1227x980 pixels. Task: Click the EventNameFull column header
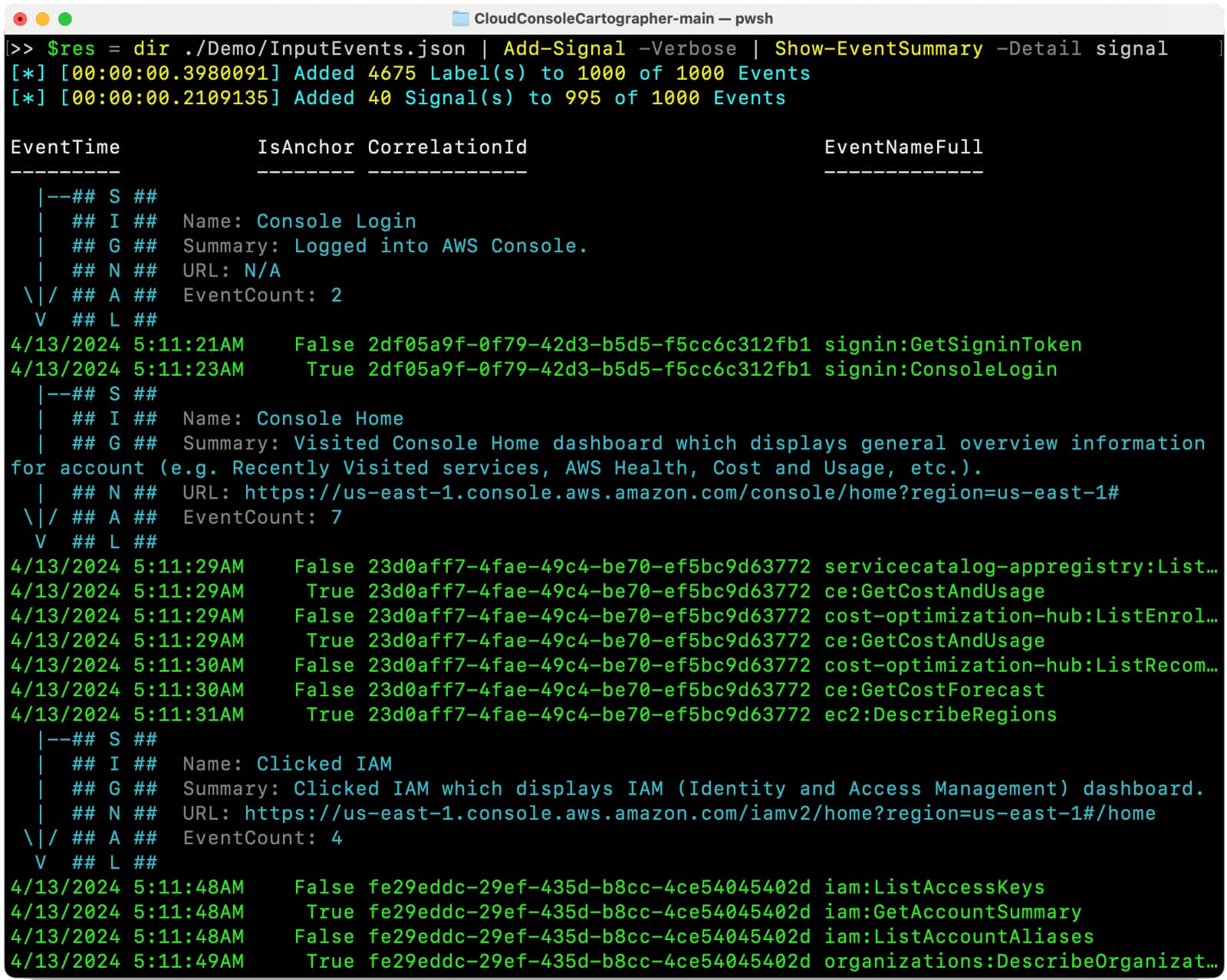(x=903, y=147)
